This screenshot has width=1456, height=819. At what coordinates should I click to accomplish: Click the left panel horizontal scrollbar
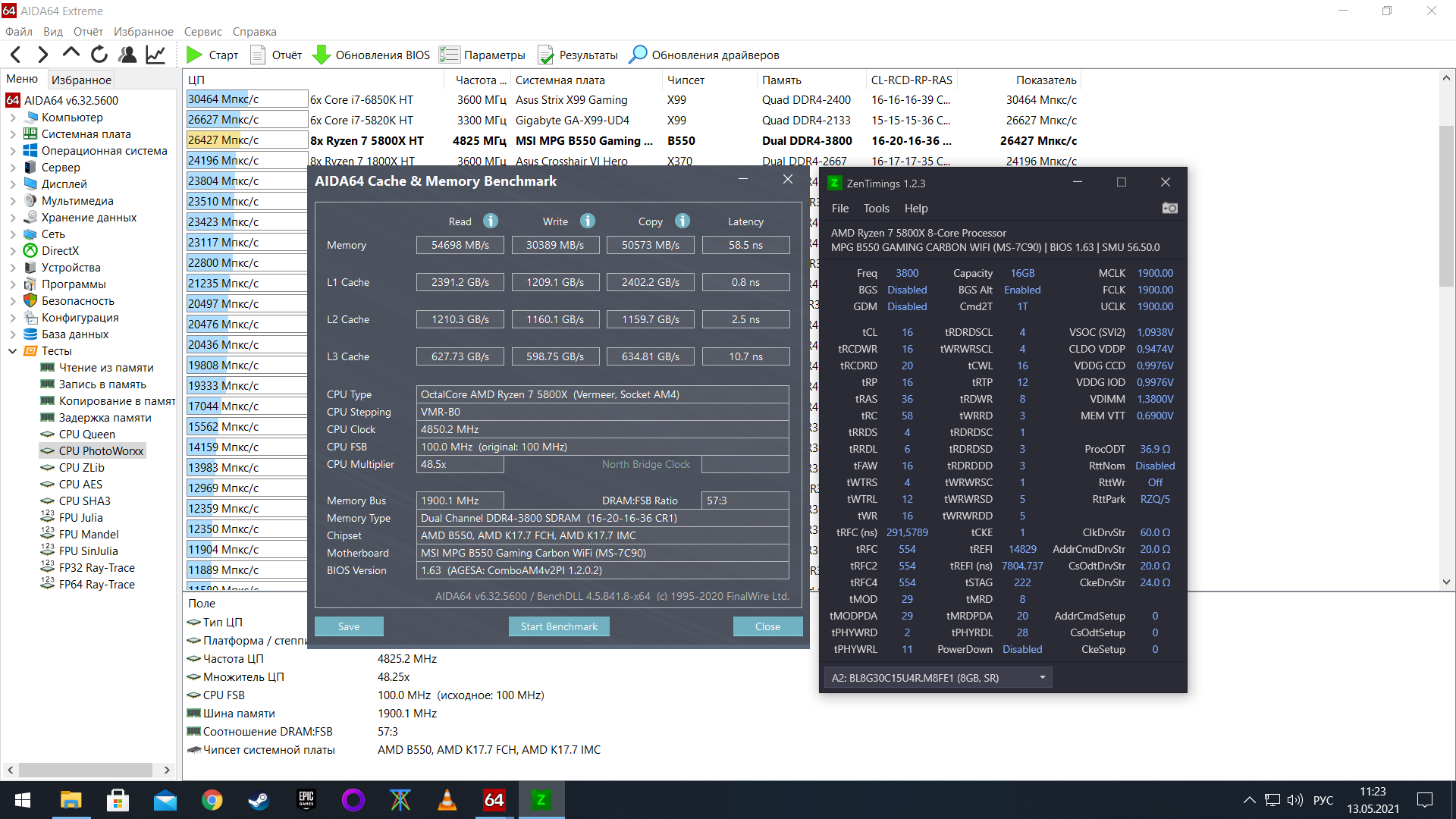pyautogui.click(x=85, y=770)
